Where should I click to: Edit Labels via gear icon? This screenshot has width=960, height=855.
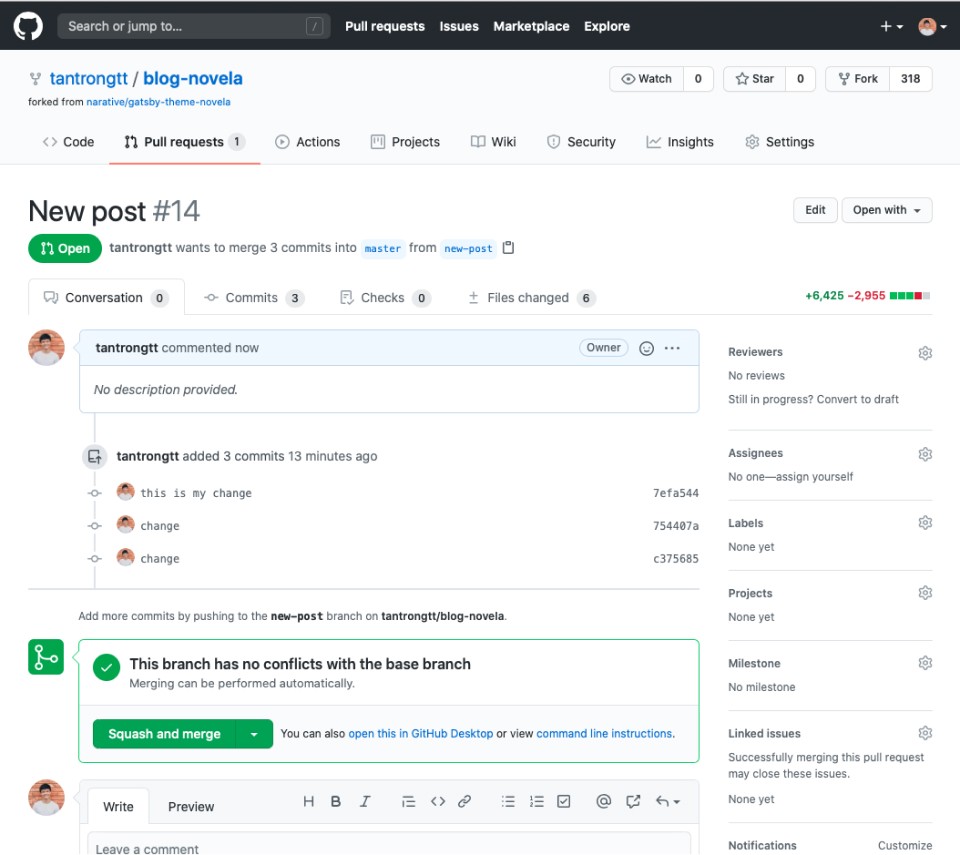(925, 522)
